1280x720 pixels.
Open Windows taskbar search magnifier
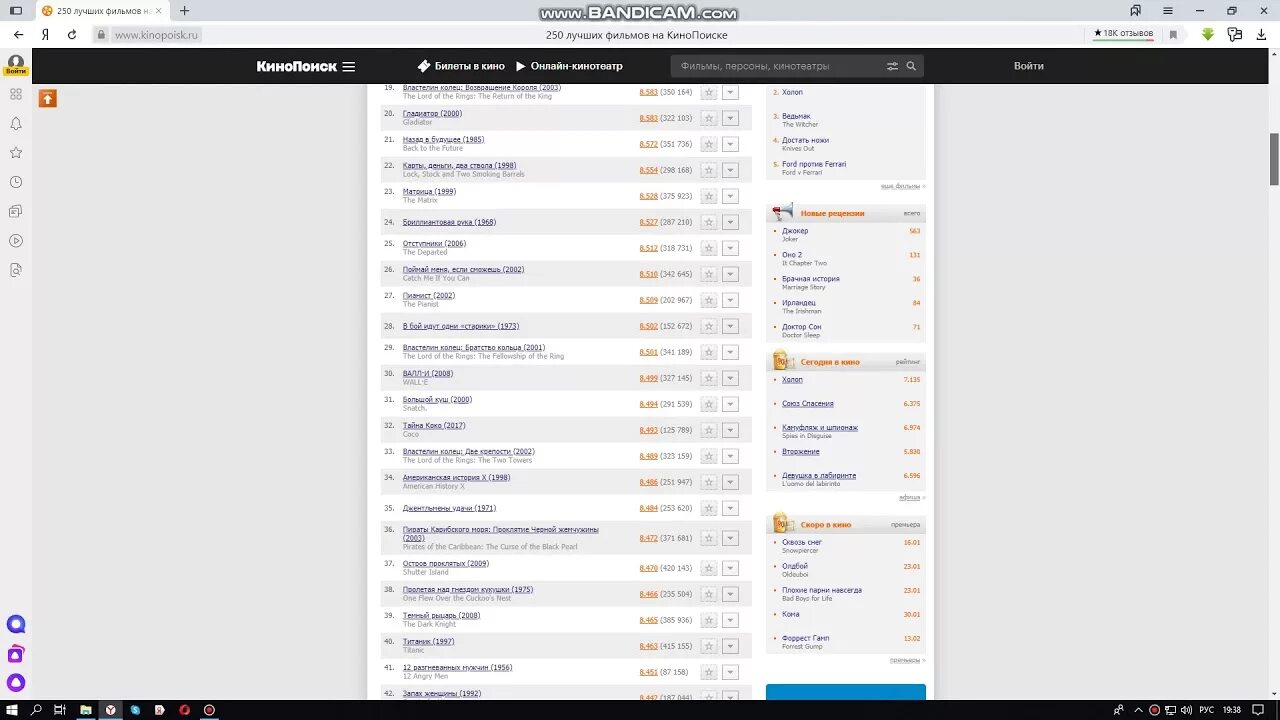click(x=36, y=710)
